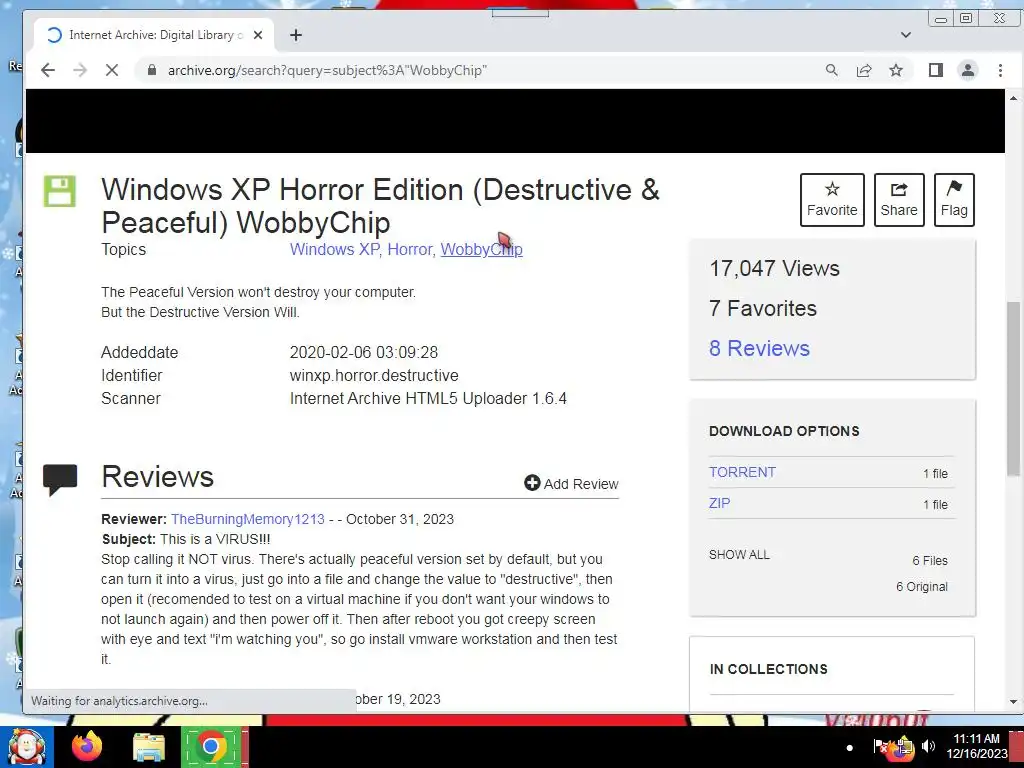The width and height of the screenshot is (1024, 768).
Task: Click the lock icon in the address bar
Action: [x=152, y=70]
